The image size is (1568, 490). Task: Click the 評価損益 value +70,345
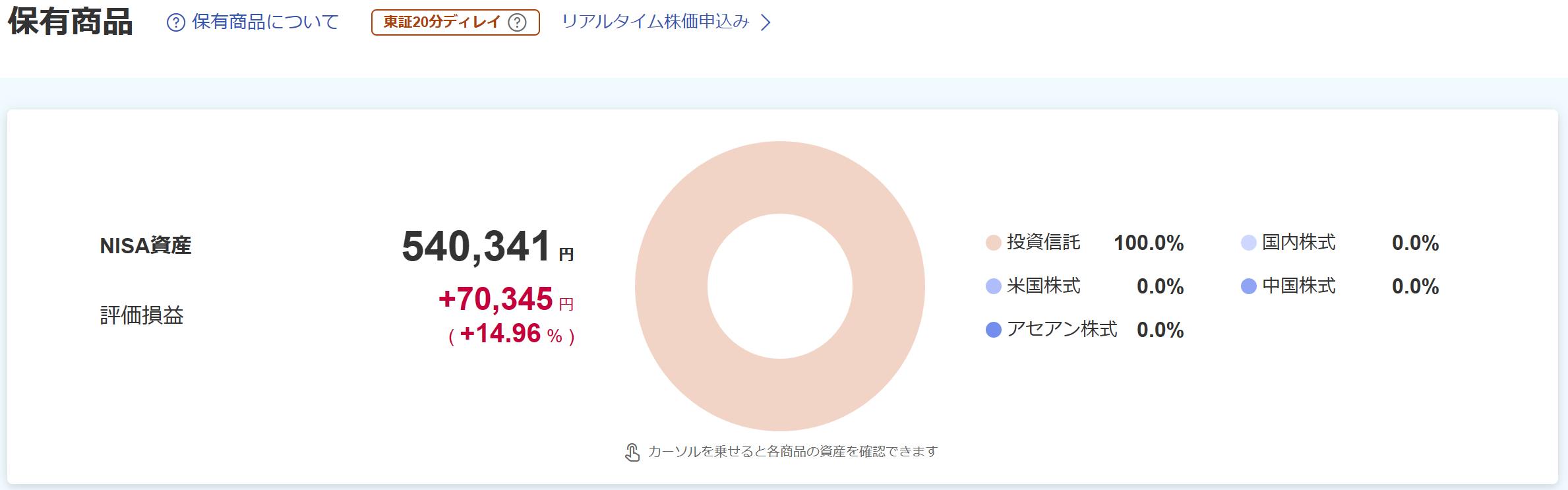(496, 299)
